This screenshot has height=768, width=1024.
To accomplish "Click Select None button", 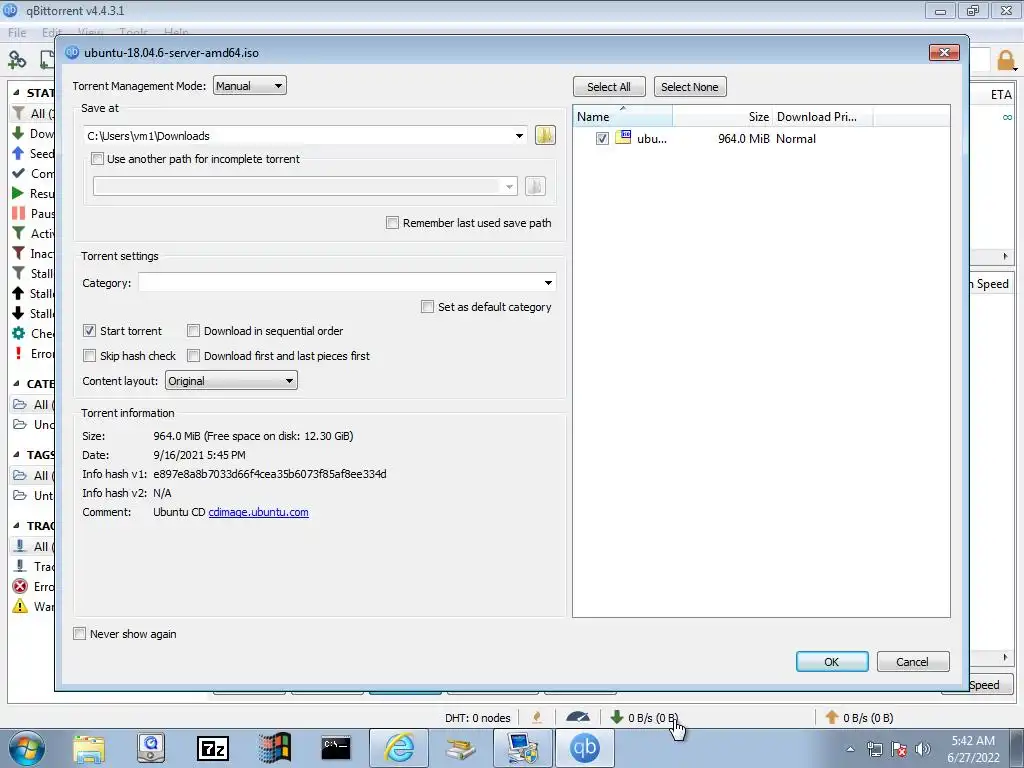I will [690, 87].
